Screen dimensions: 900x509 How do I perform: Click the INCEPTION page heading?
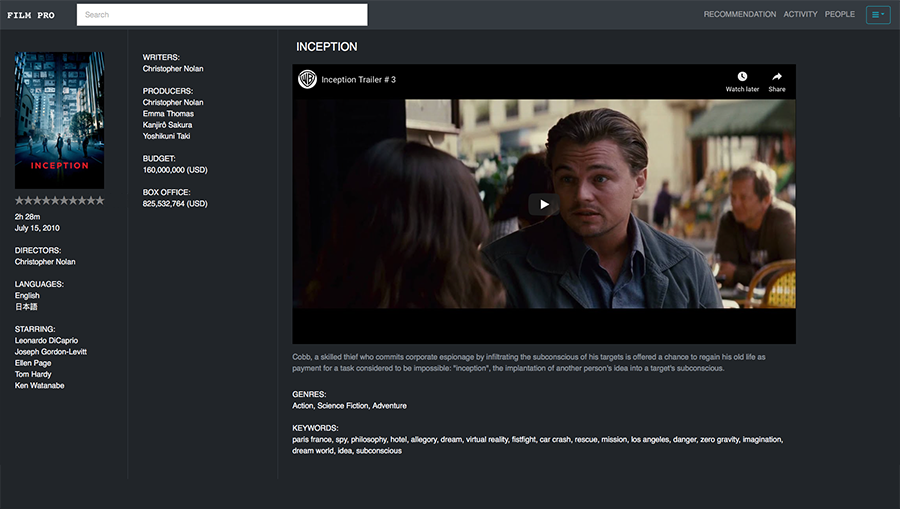[x=327, y=47]
